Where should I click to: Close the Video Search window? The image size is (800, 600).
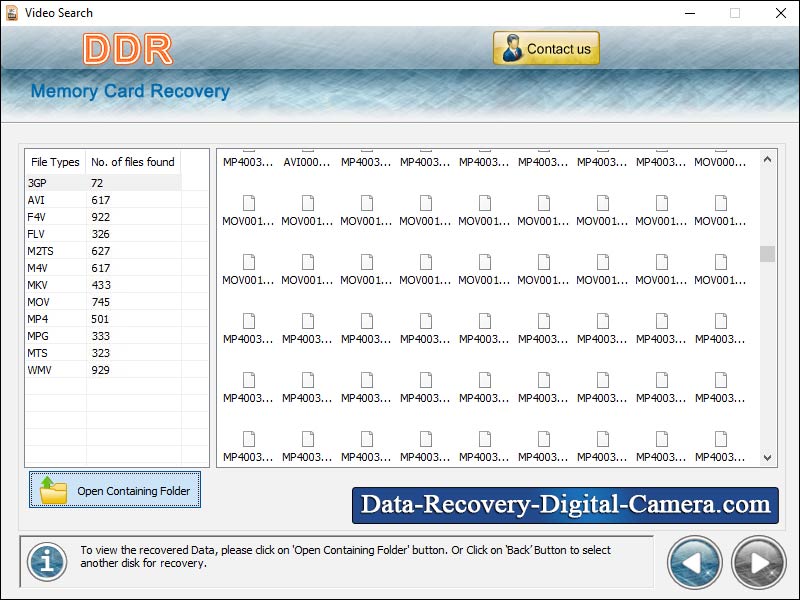781,13
